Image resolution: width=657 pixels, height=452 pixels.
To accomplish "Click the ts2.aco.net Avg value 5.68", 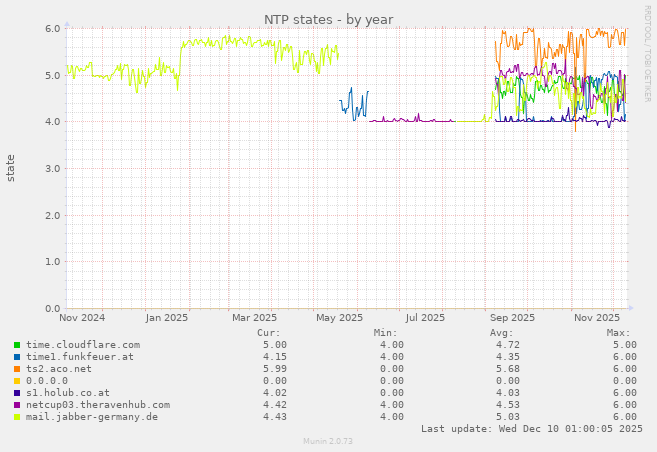I will (508, 369).
